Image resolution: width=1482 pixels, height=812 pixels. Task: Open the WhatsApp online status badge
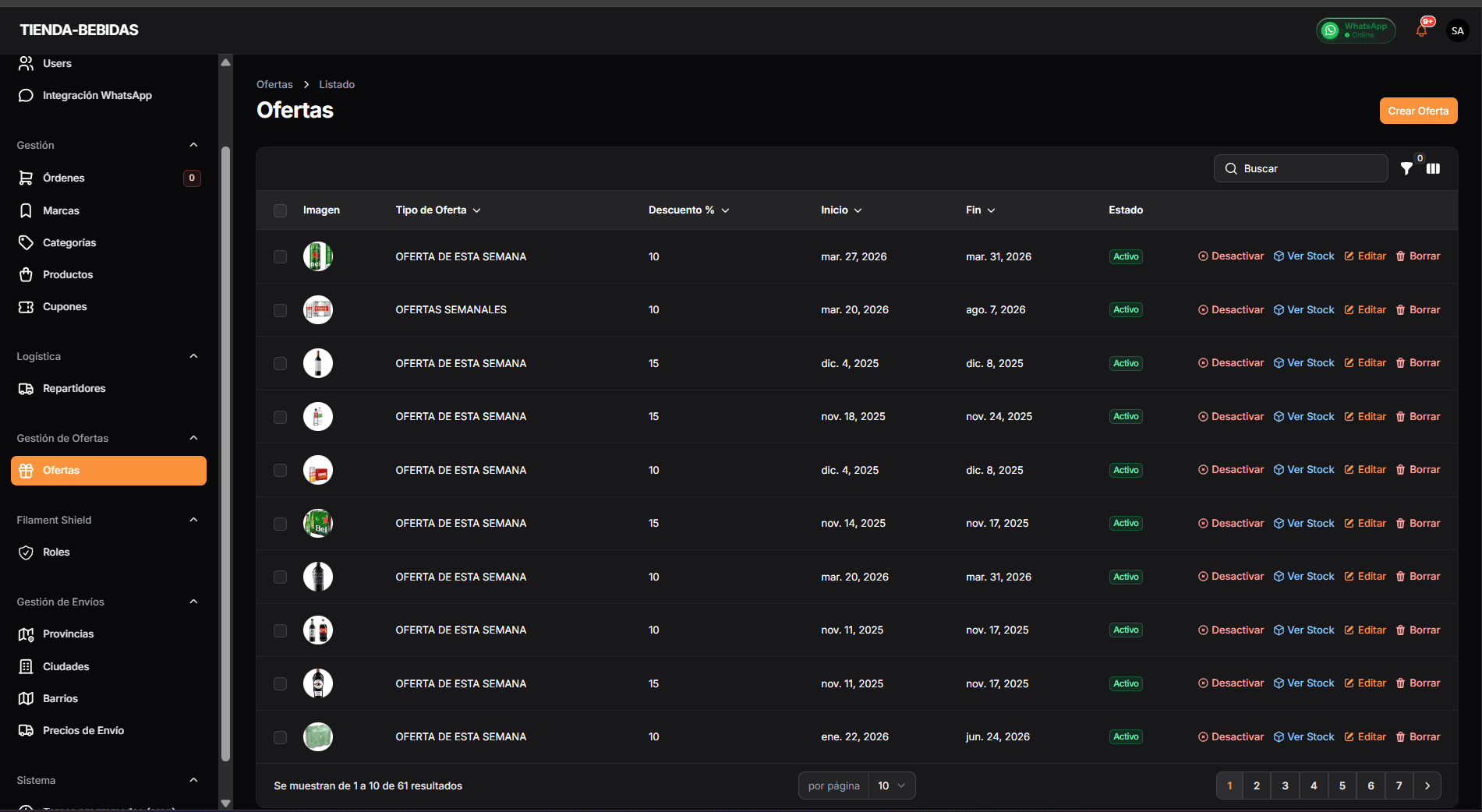coord(1356,30)
